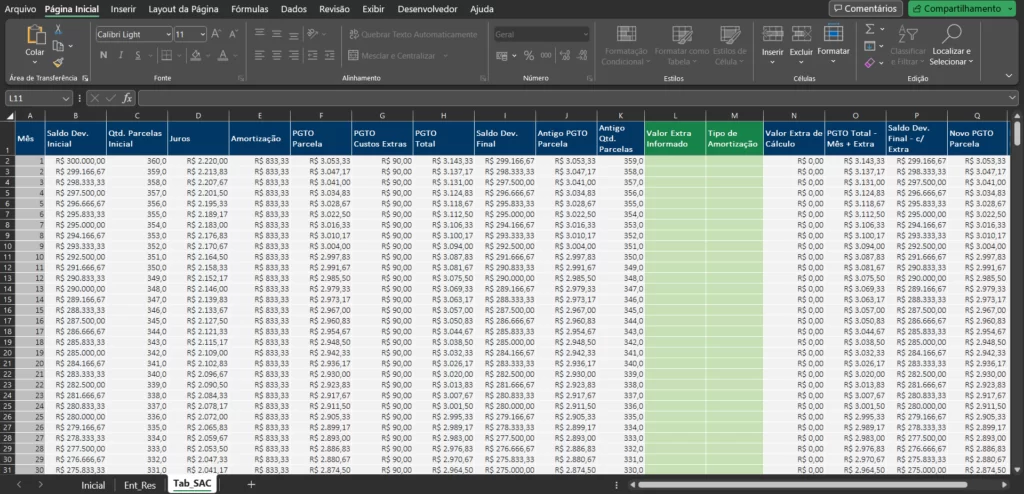
Task: Select the Format Painter brush icon
Action: (x=58, y=63)
